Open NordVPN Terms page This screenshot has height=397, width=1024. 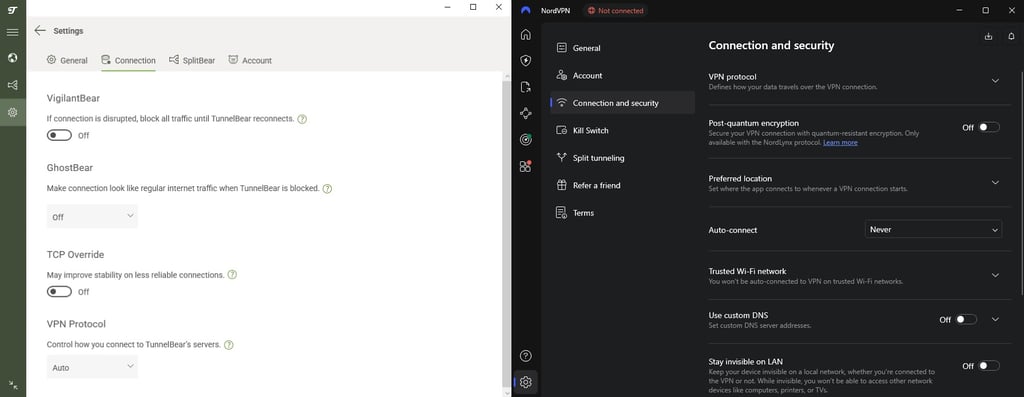click(x=622, y=213)
